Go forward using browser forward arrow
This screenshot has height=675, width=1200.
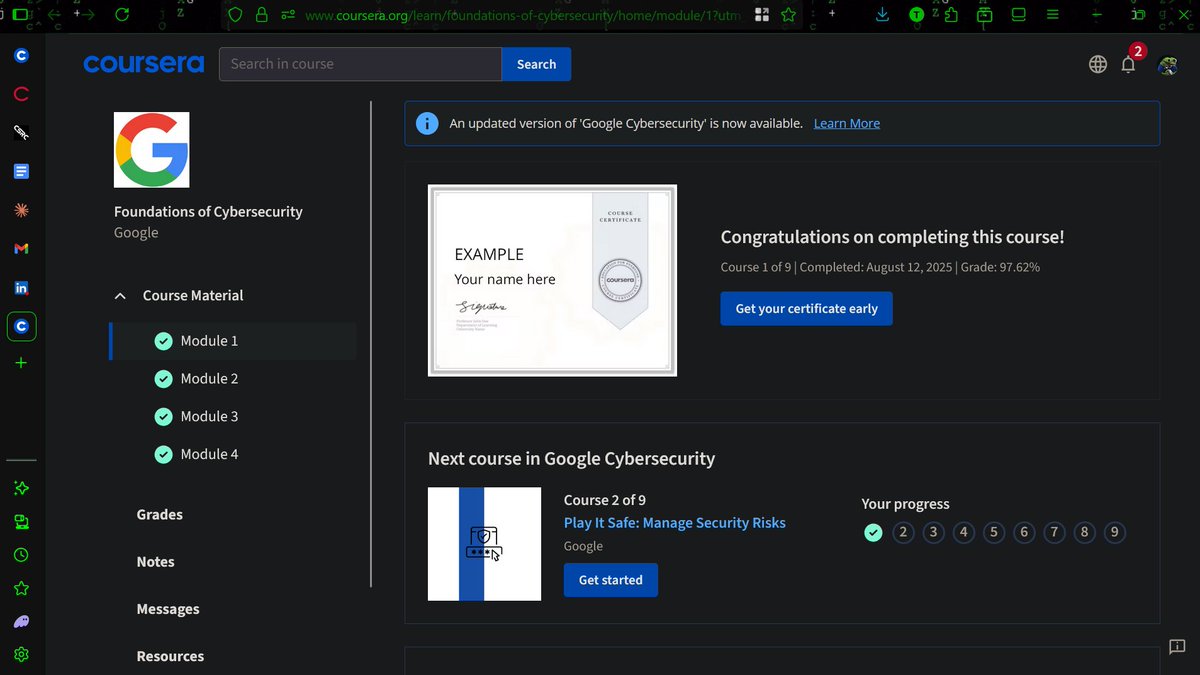[x=87, y=14]
